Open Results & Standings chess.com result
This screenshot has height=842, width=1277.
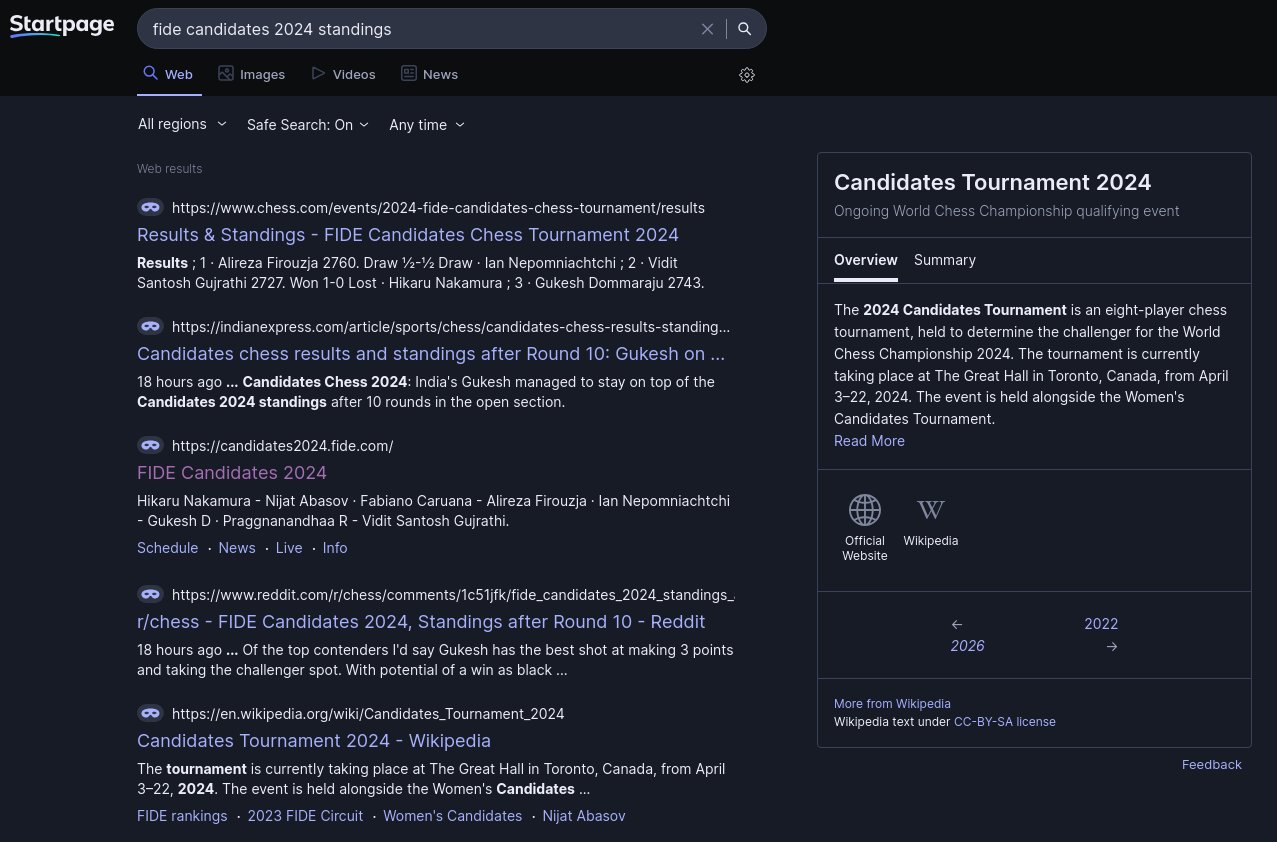(408, 235)
